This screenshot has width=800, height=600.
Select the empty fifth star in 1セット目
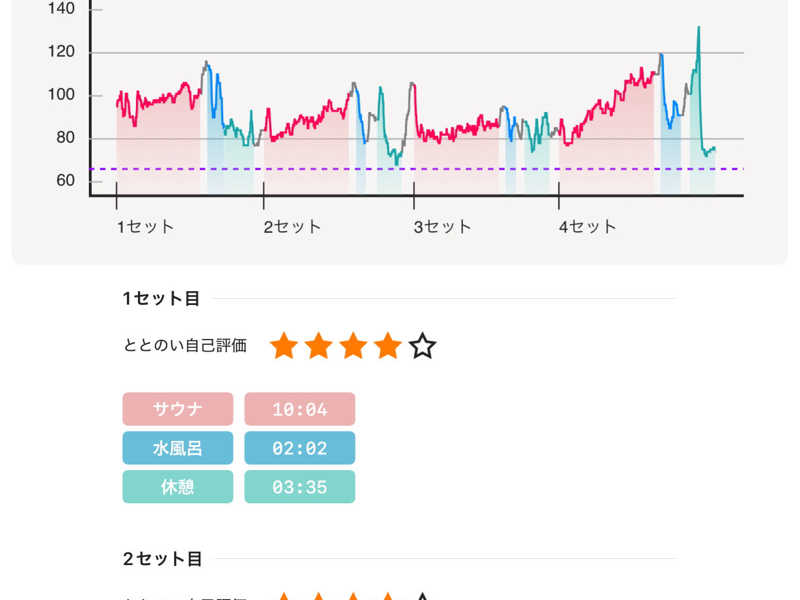tap(423, 347)
